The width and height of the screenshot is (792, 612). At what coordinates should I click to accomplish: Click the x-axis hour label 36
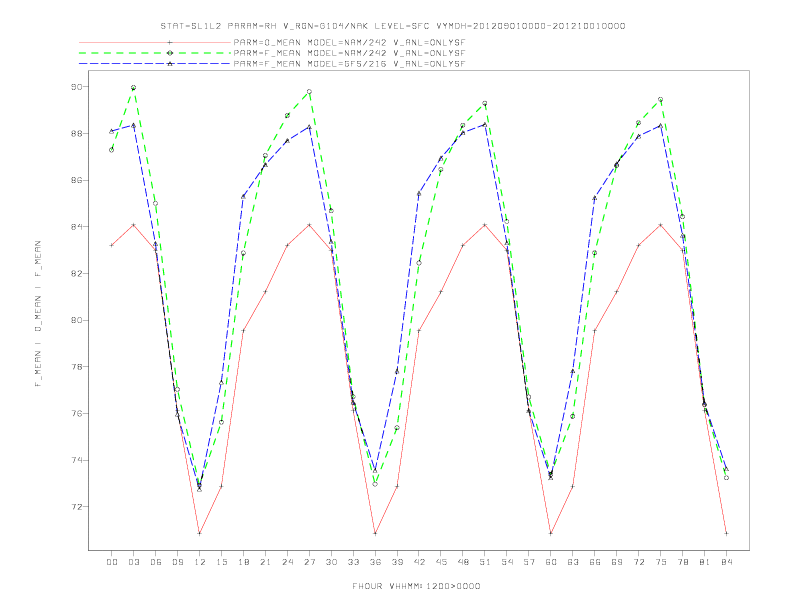click(x=375, y=562)
